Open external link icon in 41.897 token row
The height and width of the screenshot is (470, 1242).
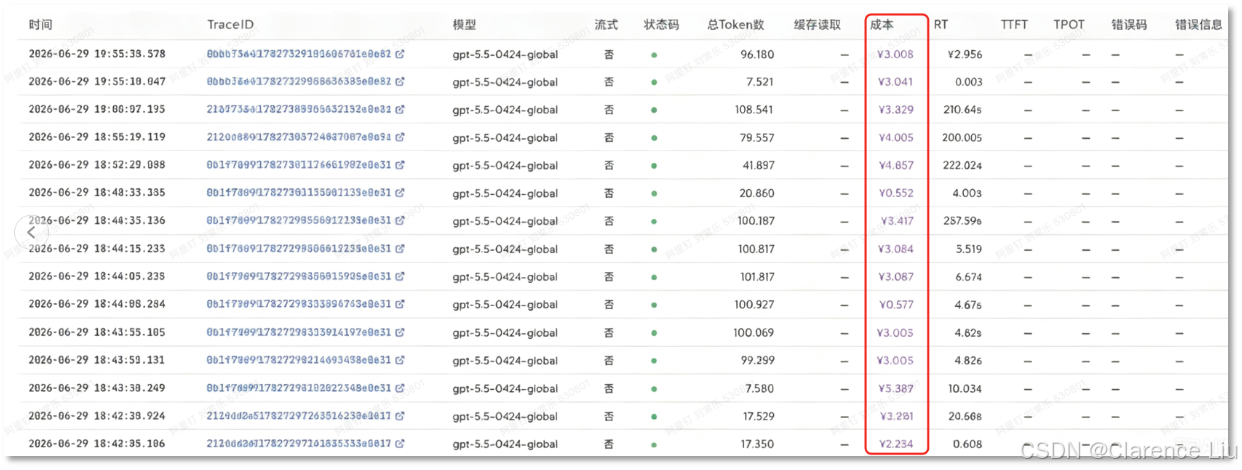coord(400,165)
